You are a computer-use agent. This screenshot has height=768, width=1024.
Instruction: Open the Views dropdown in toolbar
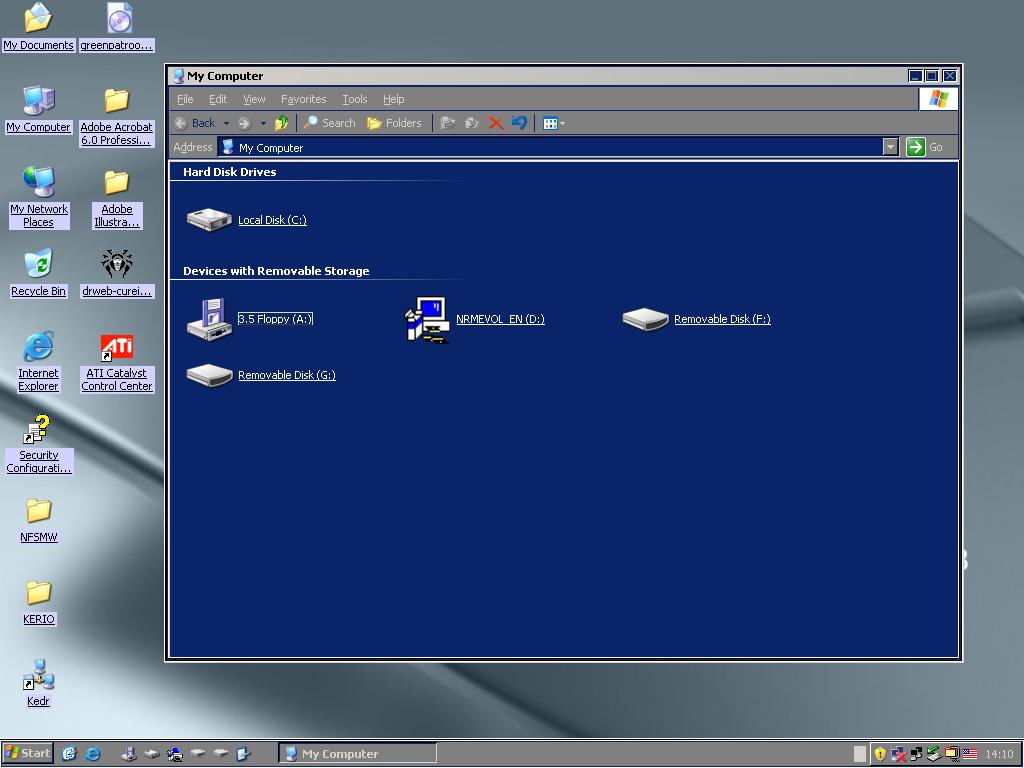point(554,123)
